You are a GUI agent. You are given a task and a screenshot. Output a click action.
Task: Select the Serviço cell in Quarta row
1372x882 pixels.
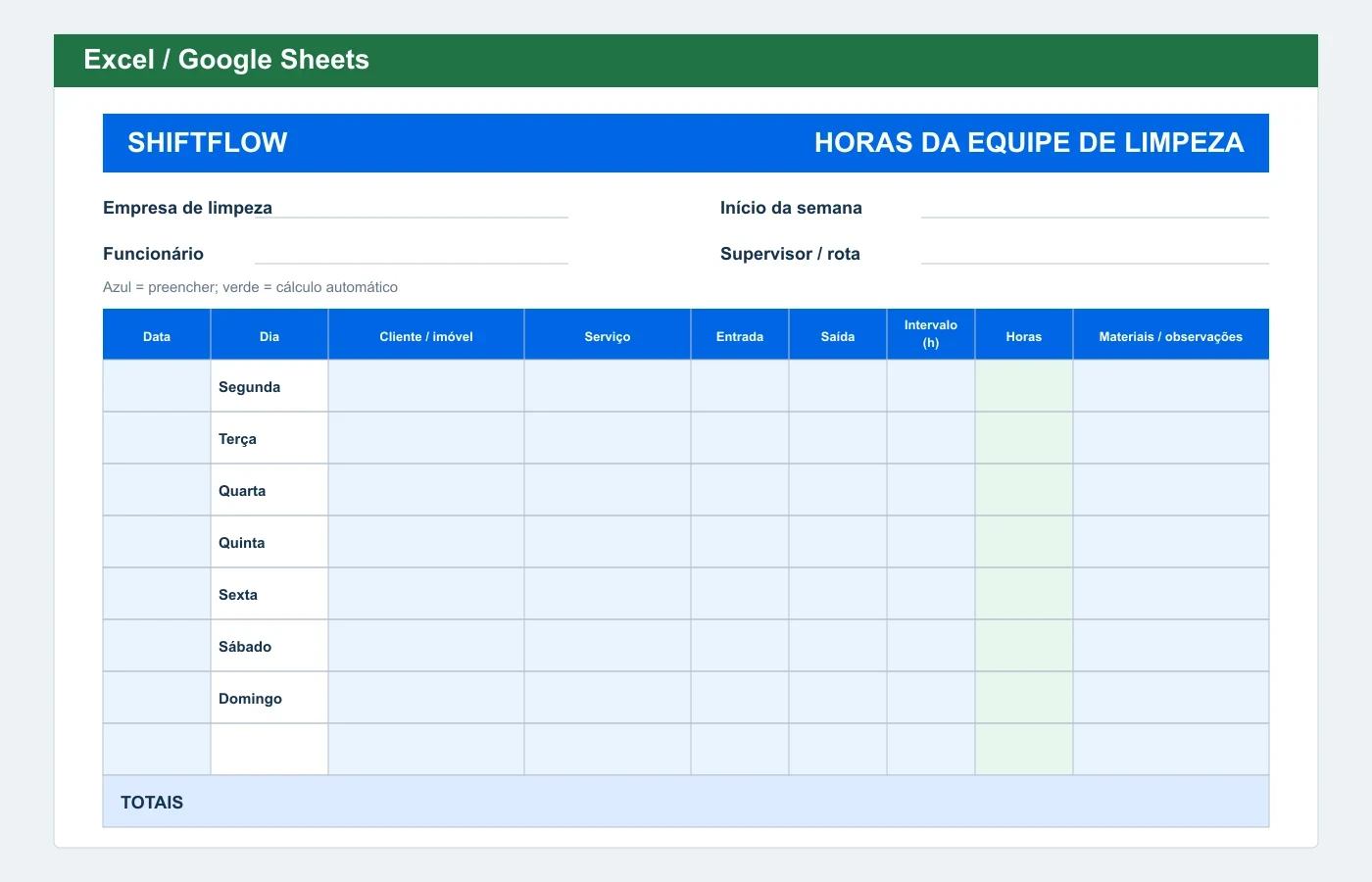[608, 490]
